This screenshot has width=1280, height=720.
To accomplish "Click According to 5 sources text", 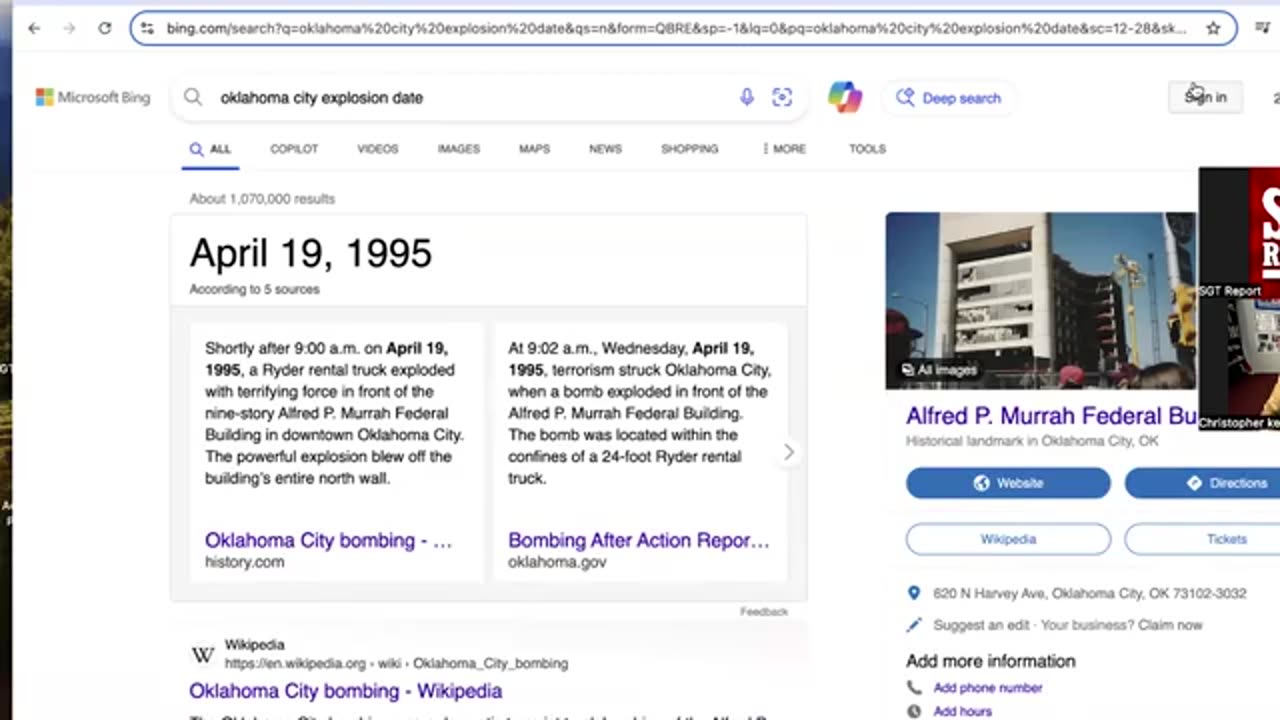I will coord(255,289).
